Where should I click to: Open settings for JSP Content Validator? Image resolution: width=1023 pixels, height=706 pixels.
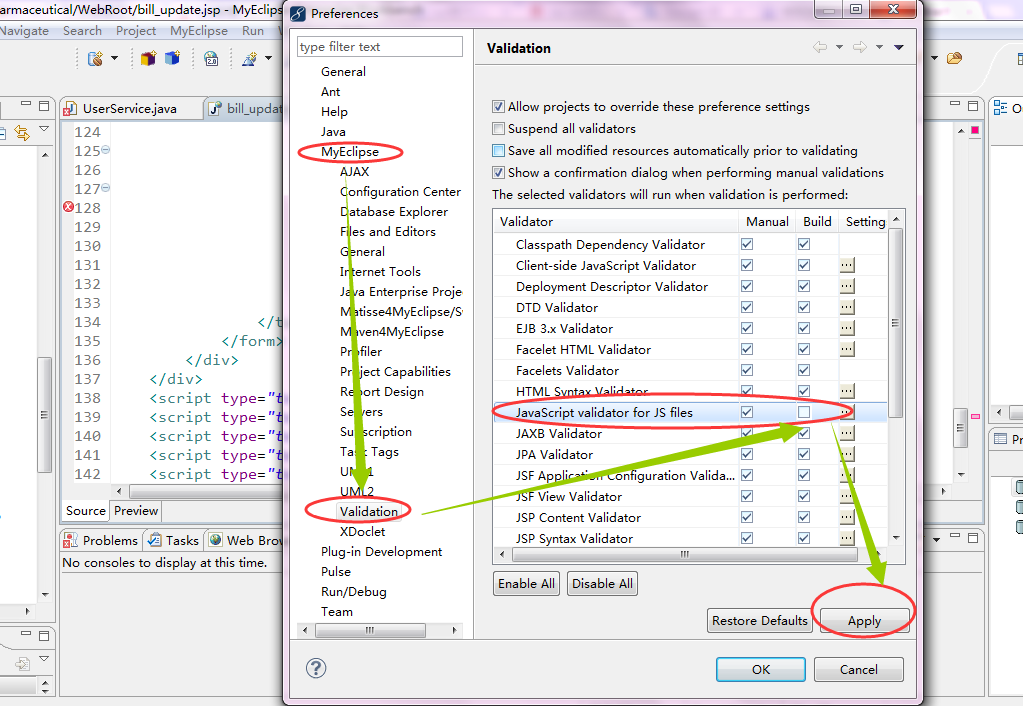[x=847, y=517]
